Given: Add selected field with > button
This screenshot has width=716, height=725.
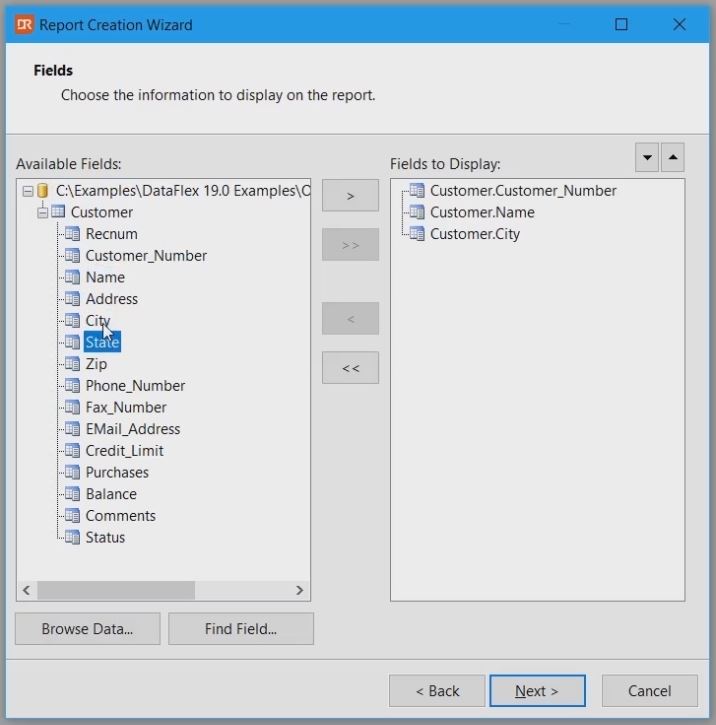Looking at the screenshot, I should 350,196.
